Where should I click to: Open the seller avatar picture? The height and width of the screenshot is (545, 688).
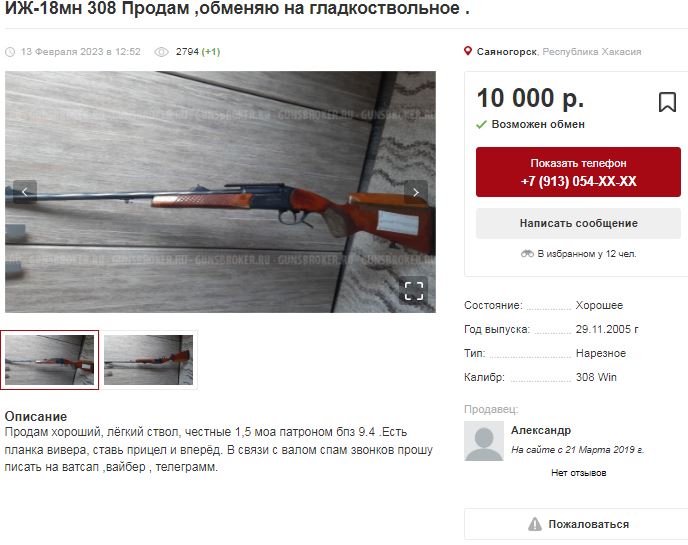[484, 441]
